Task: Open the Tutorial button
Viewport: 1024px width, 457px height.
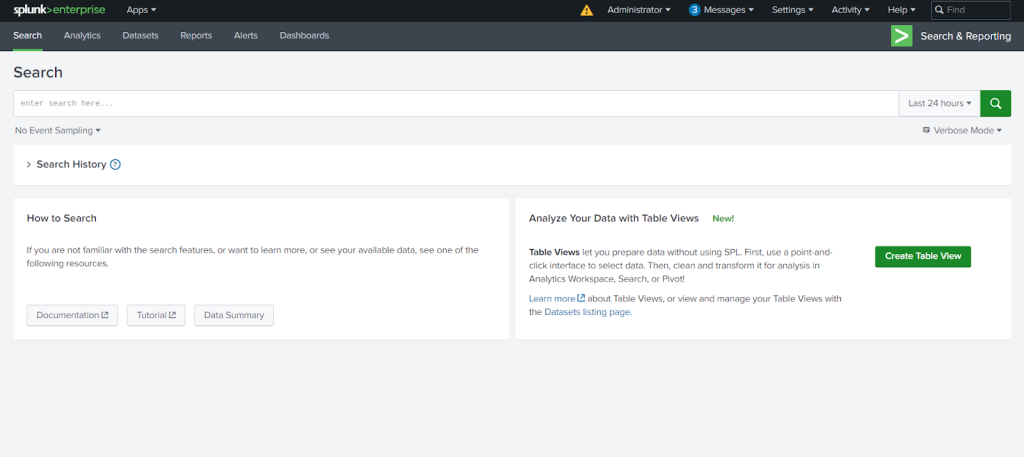Action: tap(156, 315)
